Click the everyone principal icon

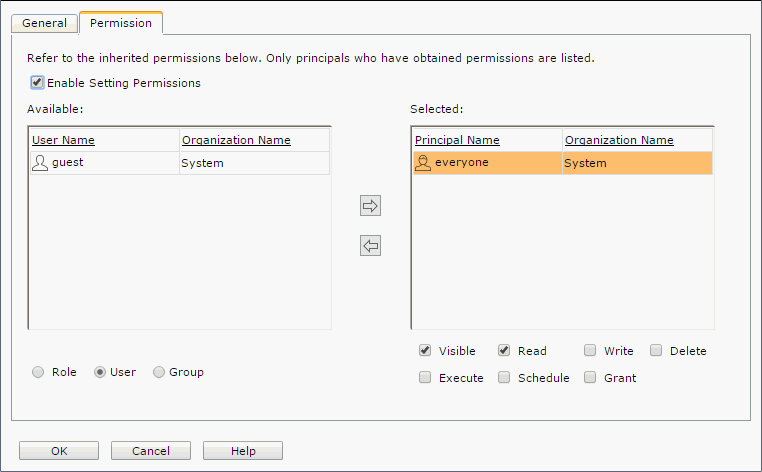pyautogui.click(x=423, y=163)
